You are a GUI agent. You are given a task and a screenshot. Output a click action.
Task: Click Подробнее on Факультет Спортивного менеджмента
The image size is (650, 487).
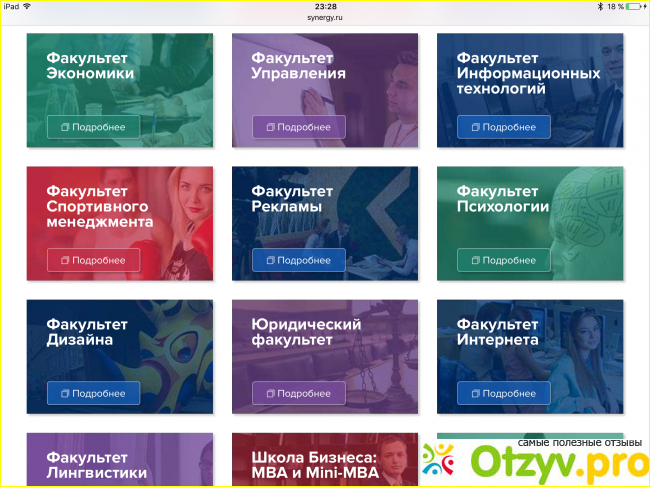(x=93, y=260)
